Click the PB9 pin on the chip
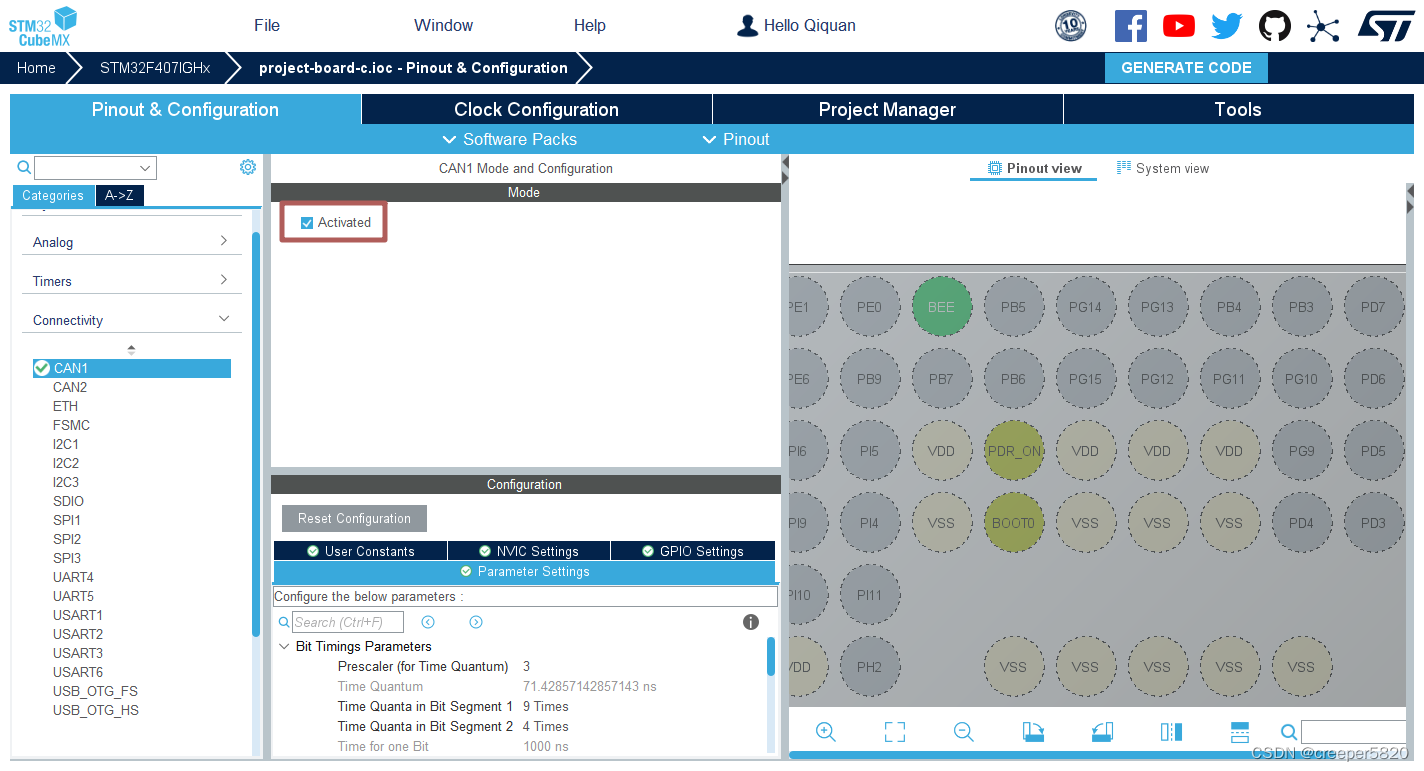The height and width of the screenshot is (771, 1424). pyautogui.click(x=869, y=379)
